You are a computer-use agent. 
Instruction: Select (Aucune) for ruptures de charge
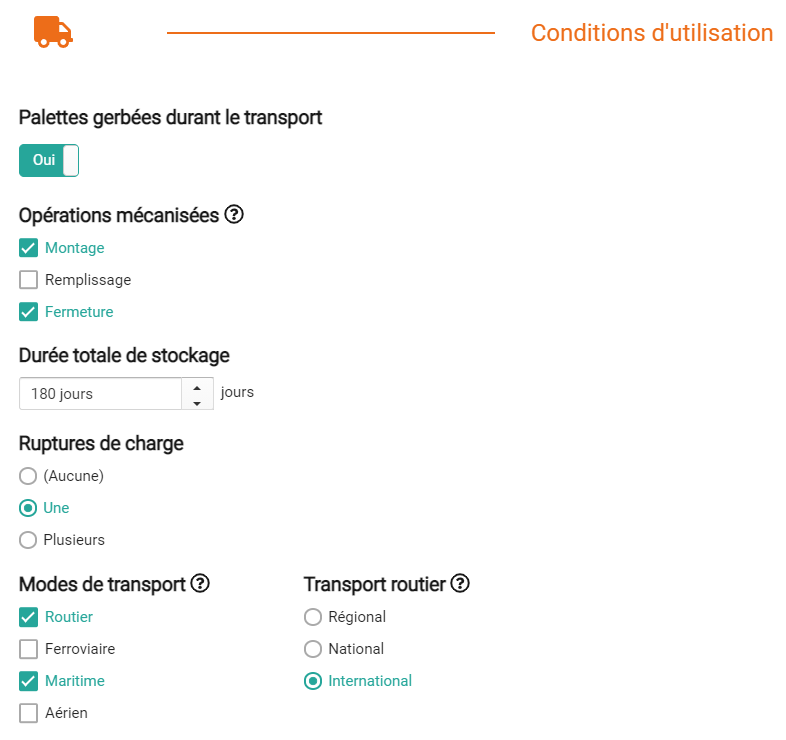point(29,476)
